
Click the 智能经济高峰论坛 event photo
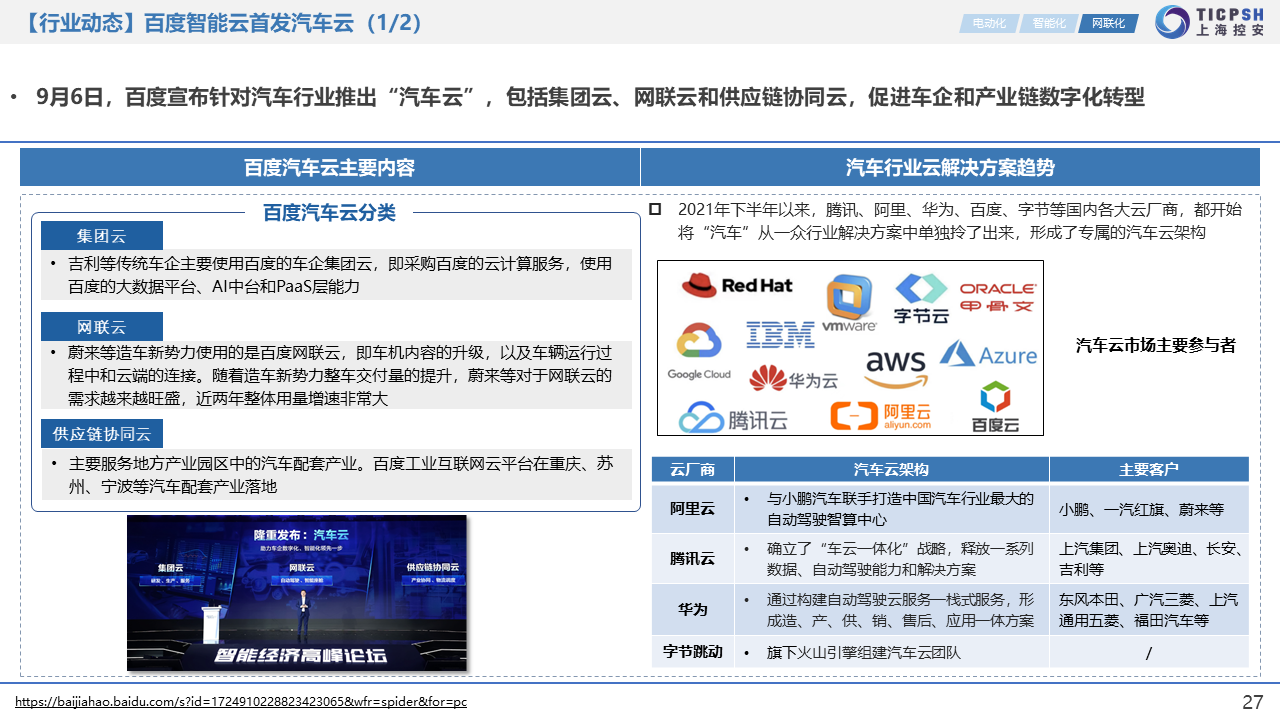click(x=297, y=593)
